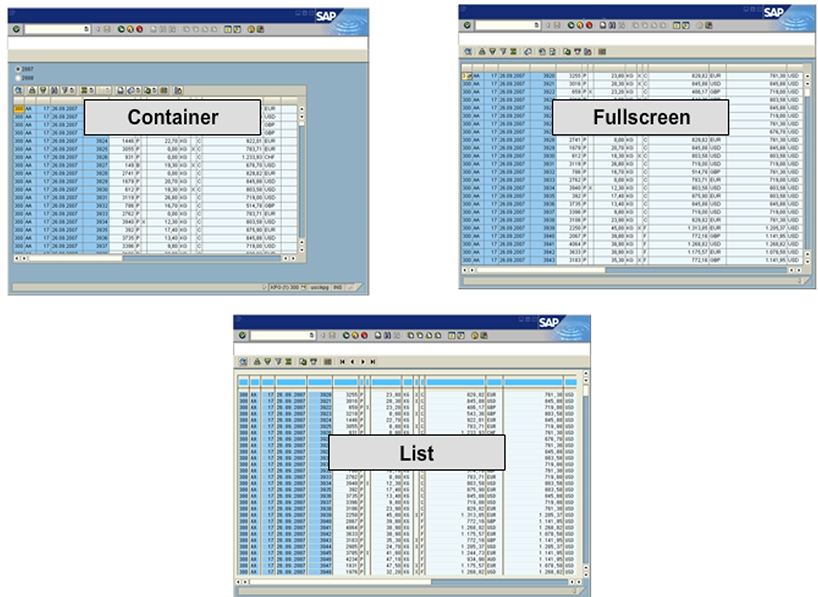
Task: Open command field dropdown in Fullscreen window
Action: (537, 25)
